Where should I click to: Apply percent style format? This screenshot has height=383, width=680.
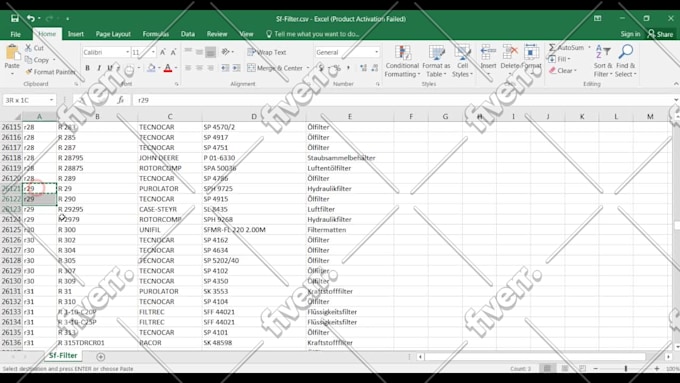pos(337,68)
